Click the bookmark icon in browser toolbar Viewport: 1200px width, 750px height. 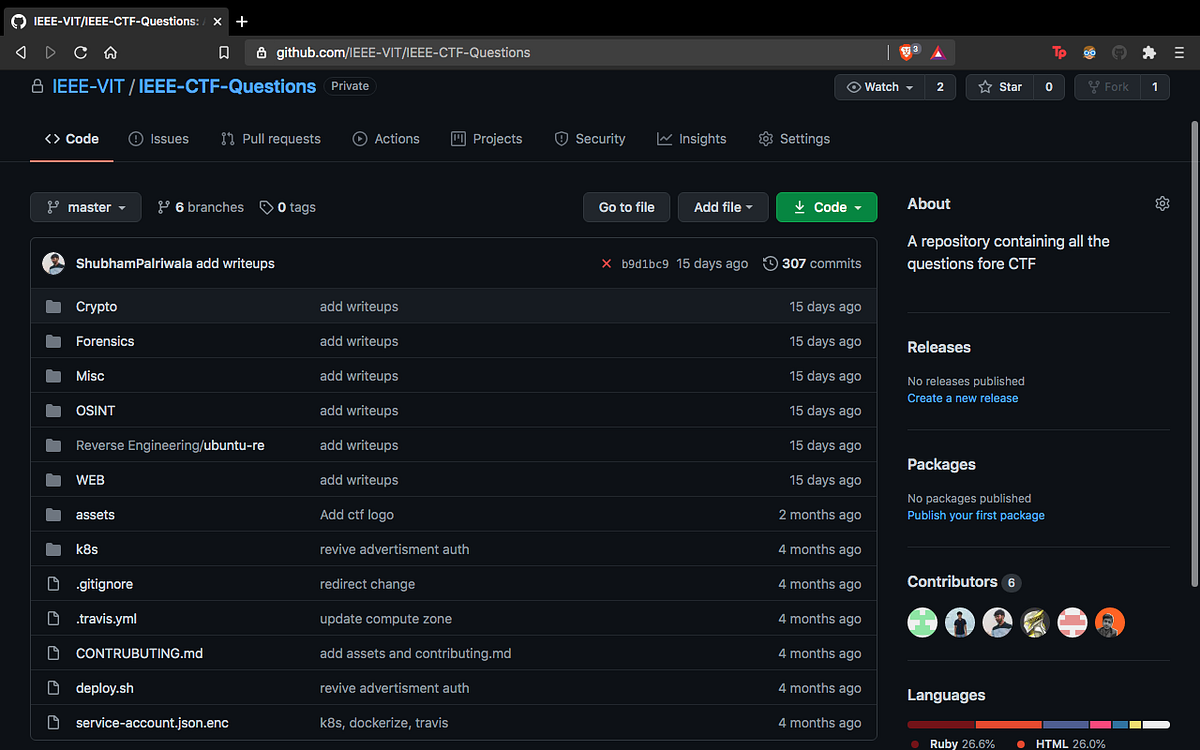224,52
